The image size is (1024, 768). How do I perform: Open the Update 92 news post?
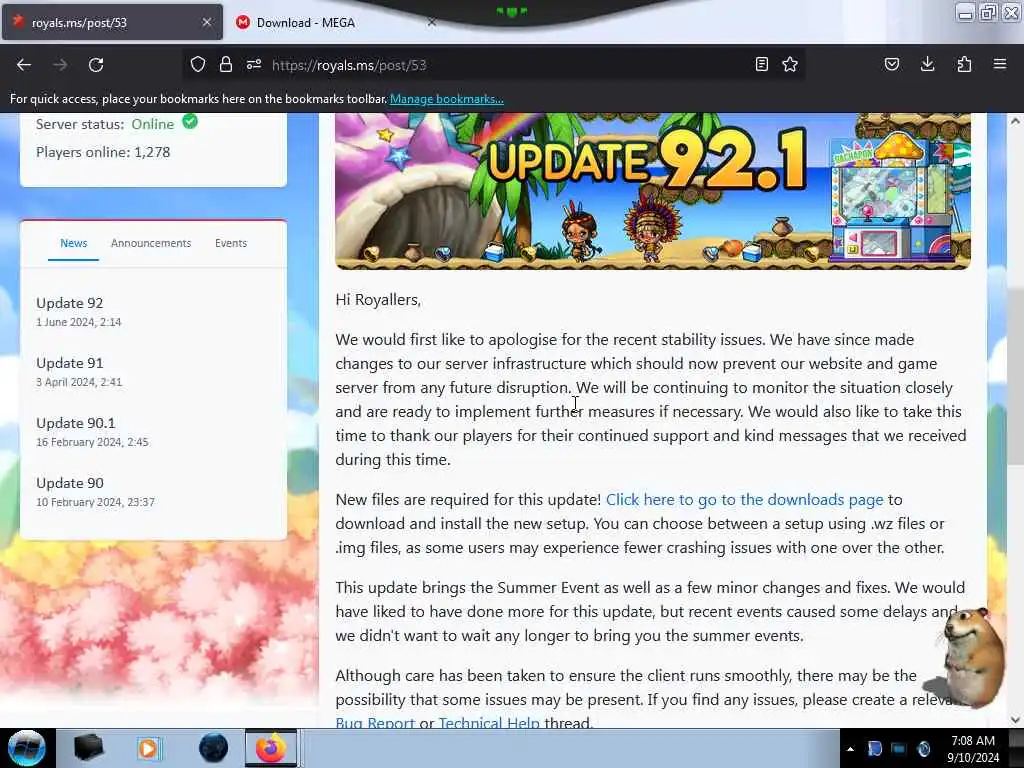pos(70,303)
